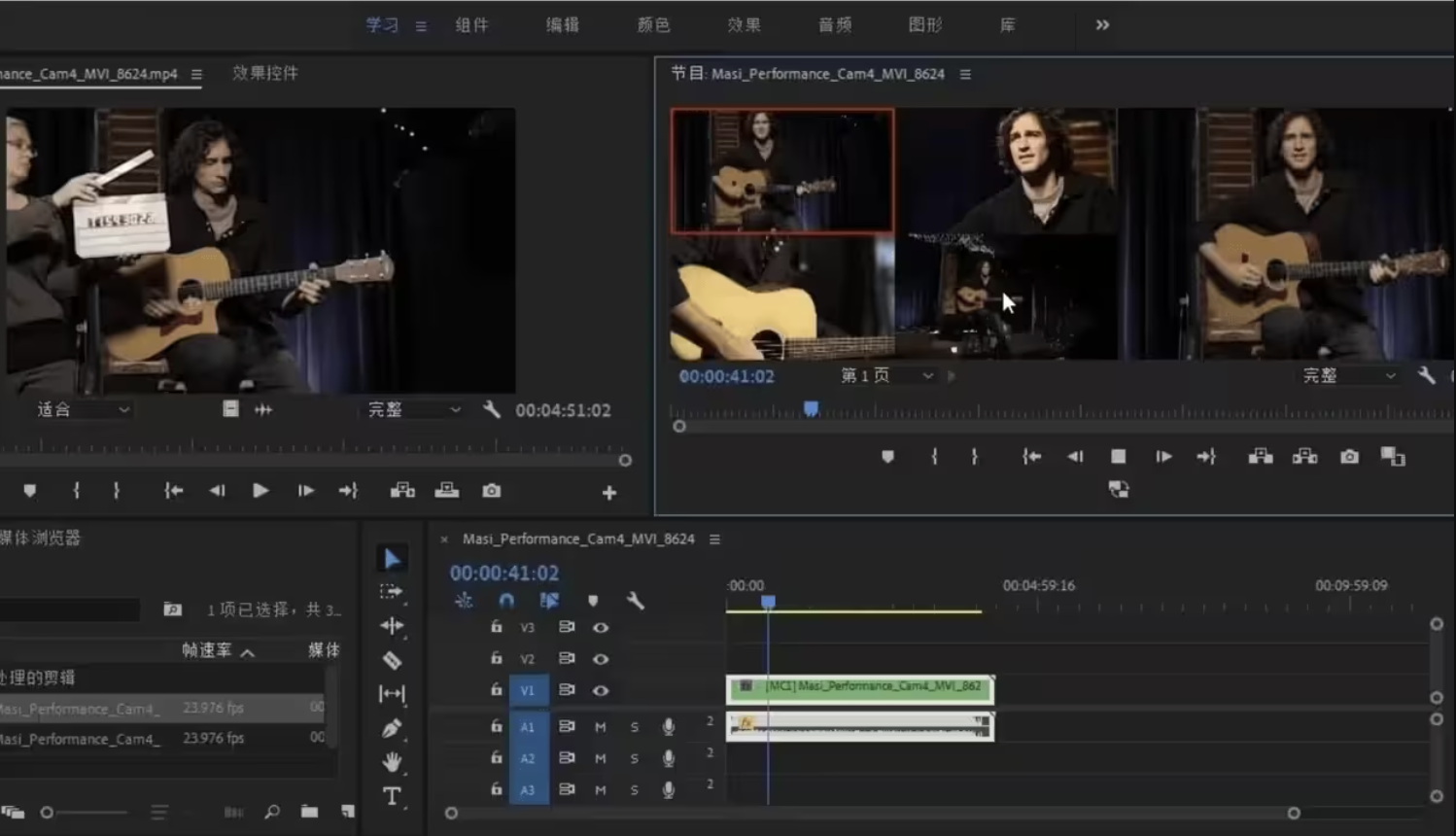Select the Hand tool

[x=392, y=761]
